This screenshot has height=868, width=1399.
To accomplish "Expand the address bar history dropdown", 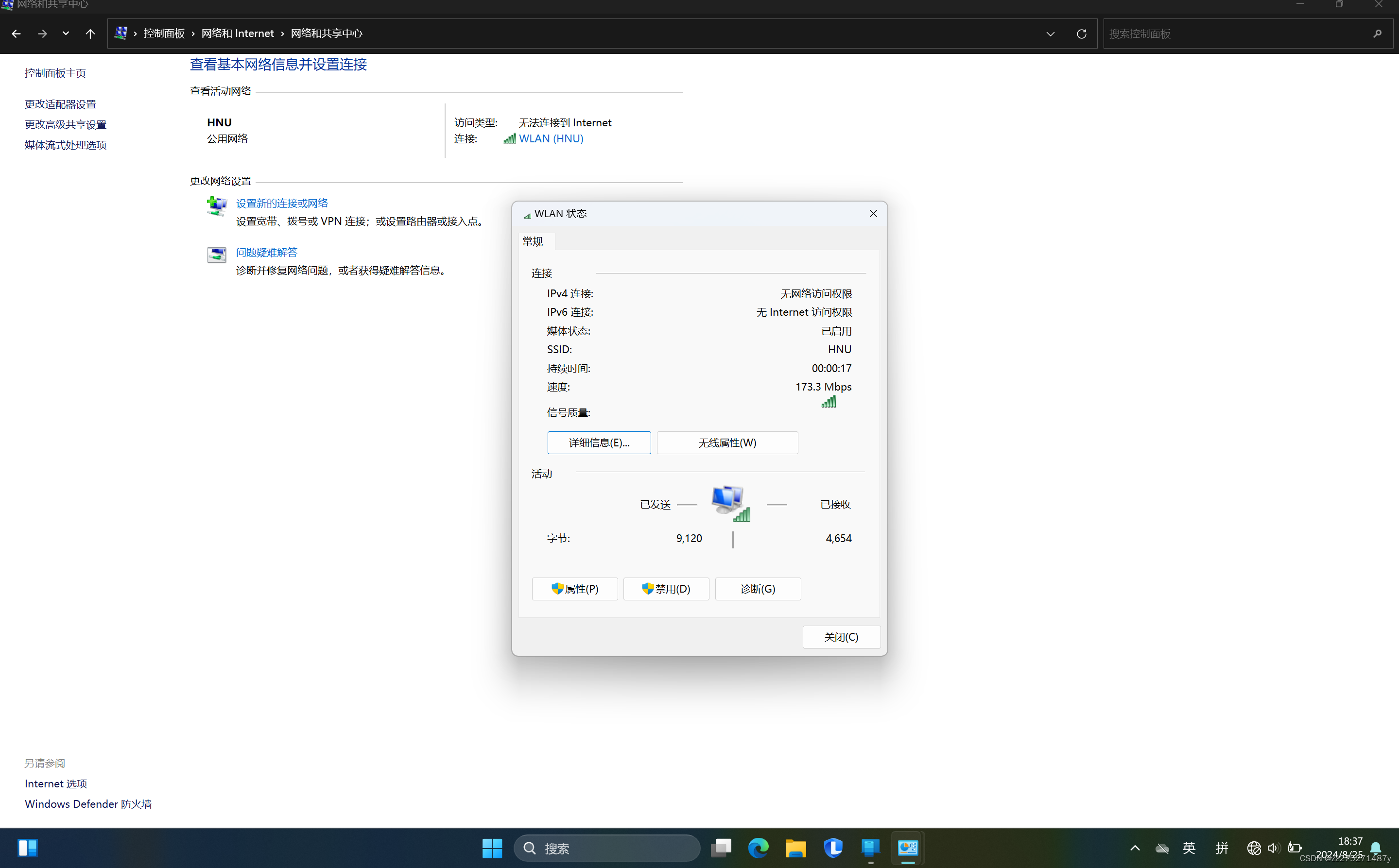I will [x=1050, y=34].
